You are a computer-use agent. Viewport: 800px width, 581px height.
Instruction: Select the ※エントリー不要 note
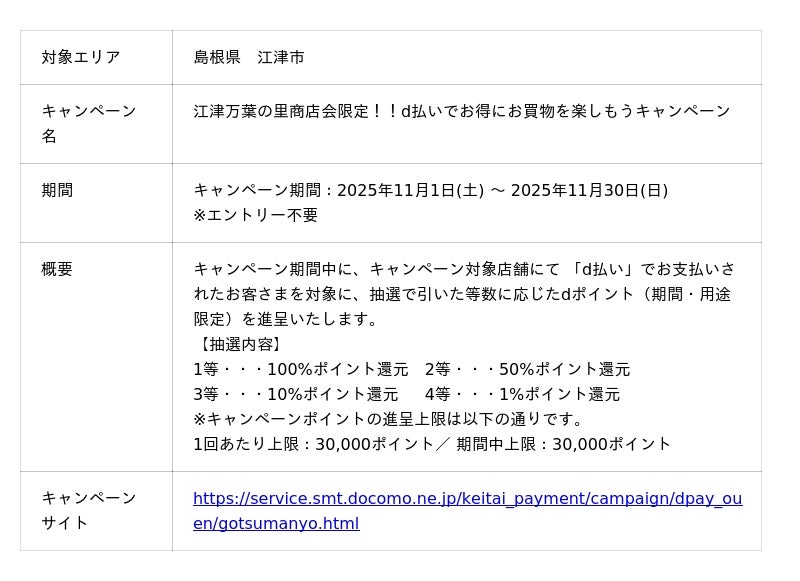pyautogui.click(x=256, y=215)
